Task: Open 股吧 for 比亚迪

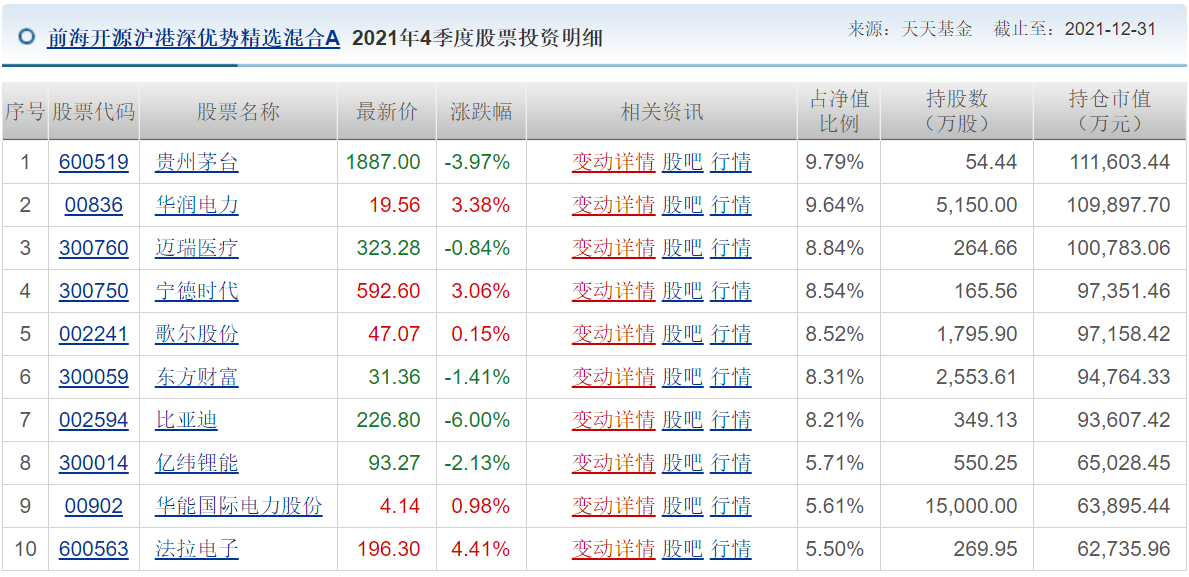Action: point(682,419)
